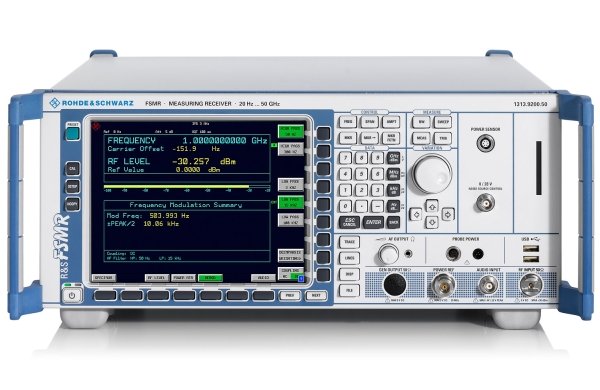Tap the decimal point key
This screenshot has height=390, width=600.
click(362, 206)
